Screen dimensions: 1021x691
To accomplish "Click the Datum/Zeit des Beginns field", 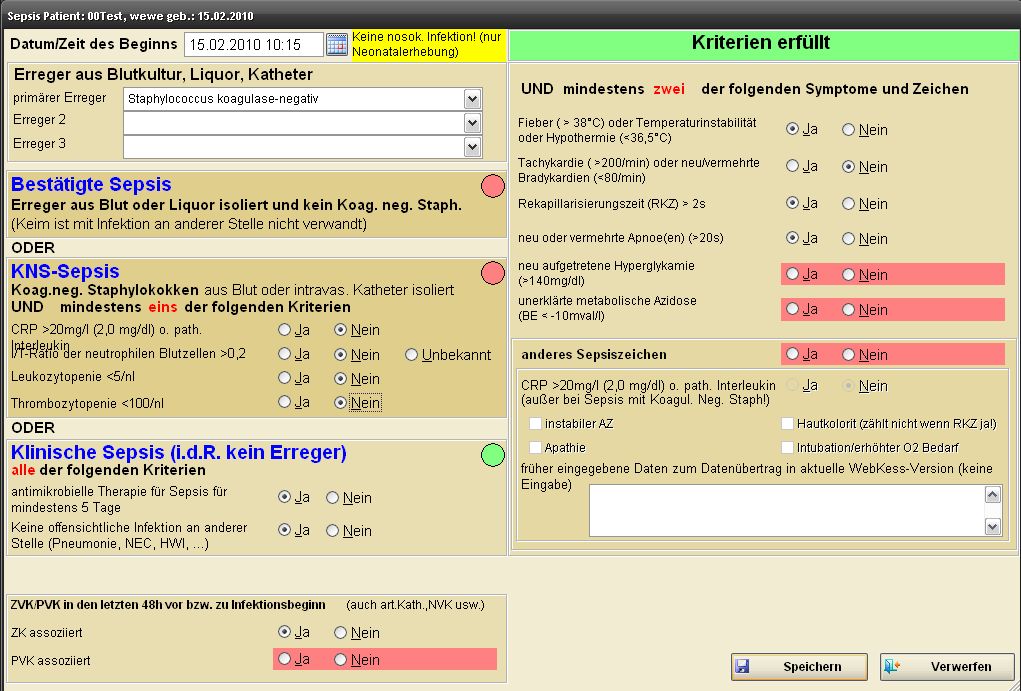I will pyautogui.click(x=254, y=45).
